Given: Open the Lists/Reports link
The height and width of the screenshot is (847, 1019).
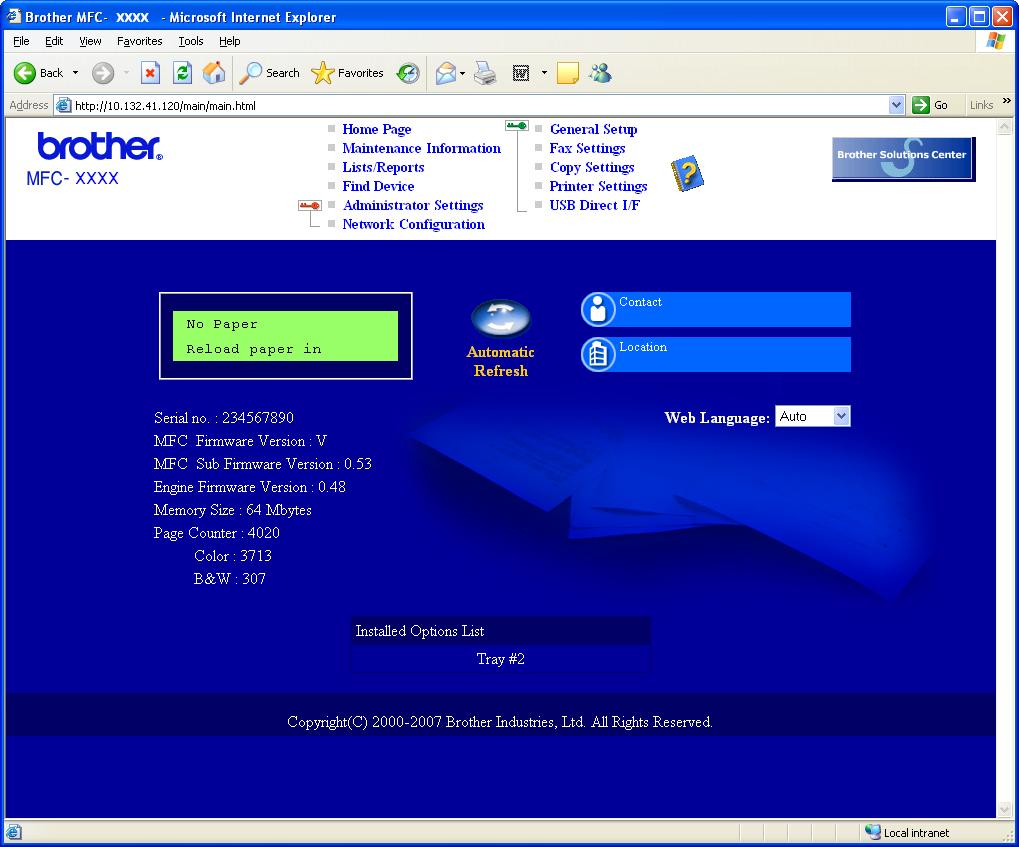Looking at the screenshot, I should tap(383, 167).
